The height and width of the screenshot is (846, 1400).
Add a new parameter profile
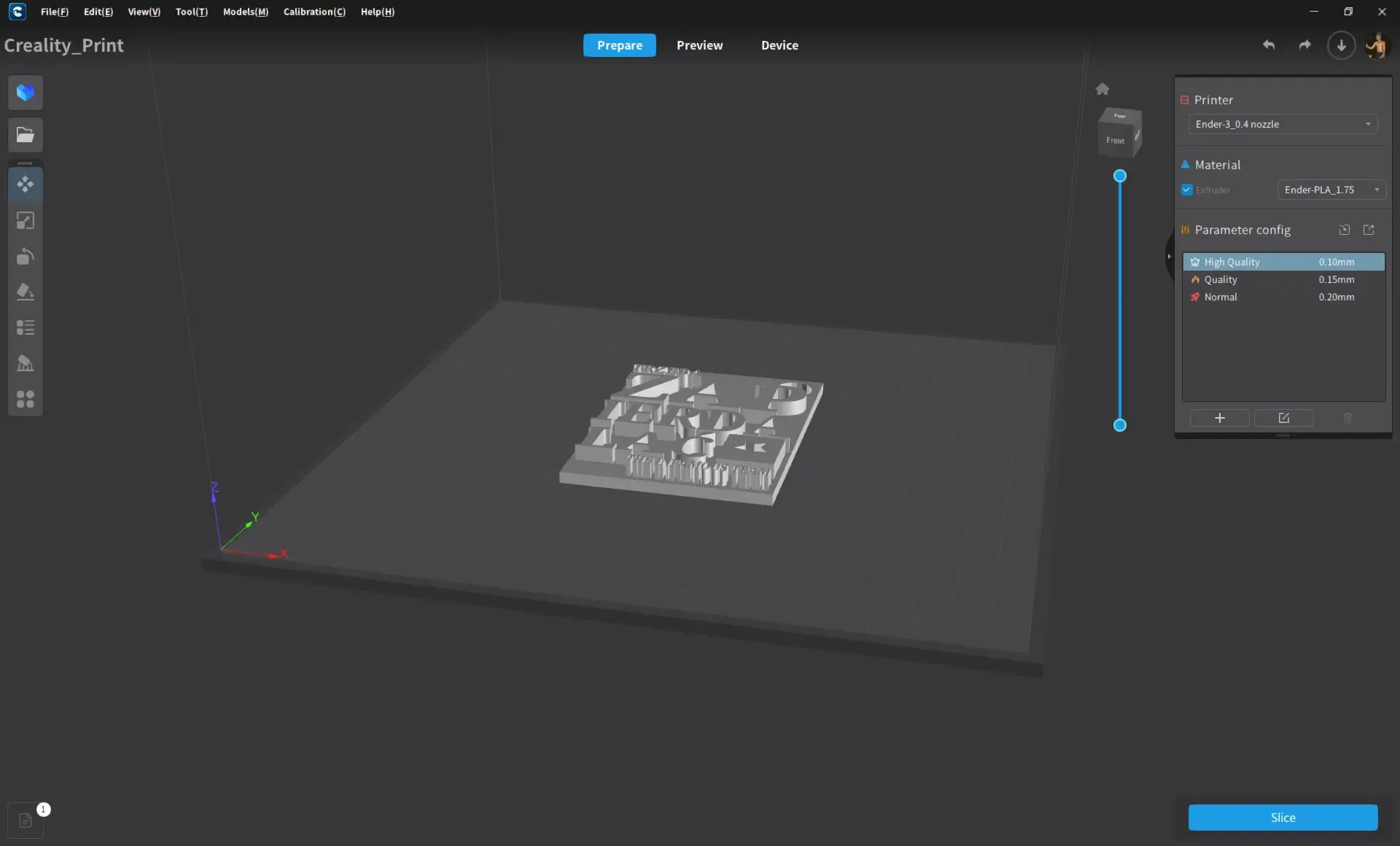pyautogui.click(x=1220, y=418)
